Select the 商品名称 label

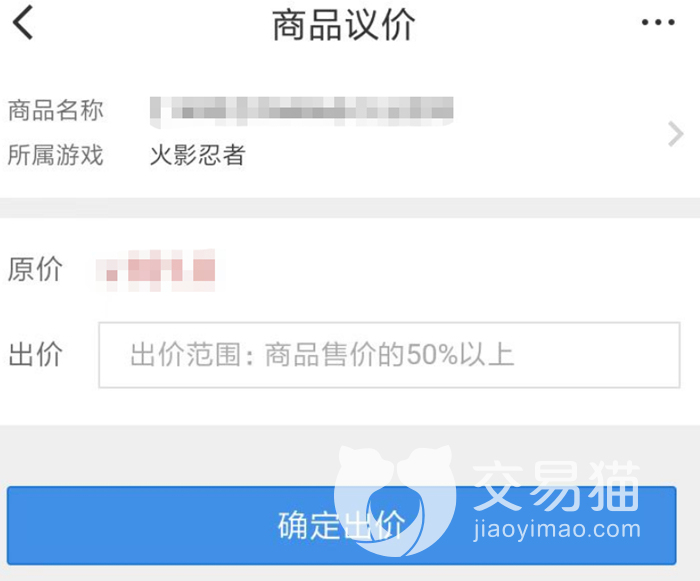(x=56, y=110)
